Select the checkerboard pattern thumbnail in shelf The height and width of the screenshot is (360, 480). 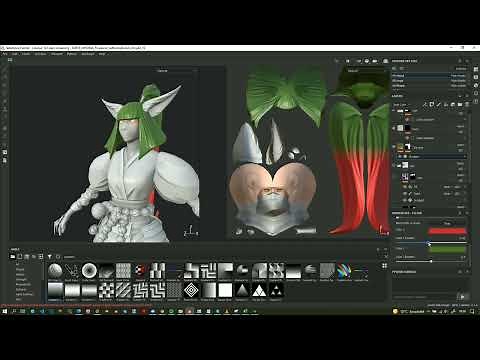click(106, 290)
